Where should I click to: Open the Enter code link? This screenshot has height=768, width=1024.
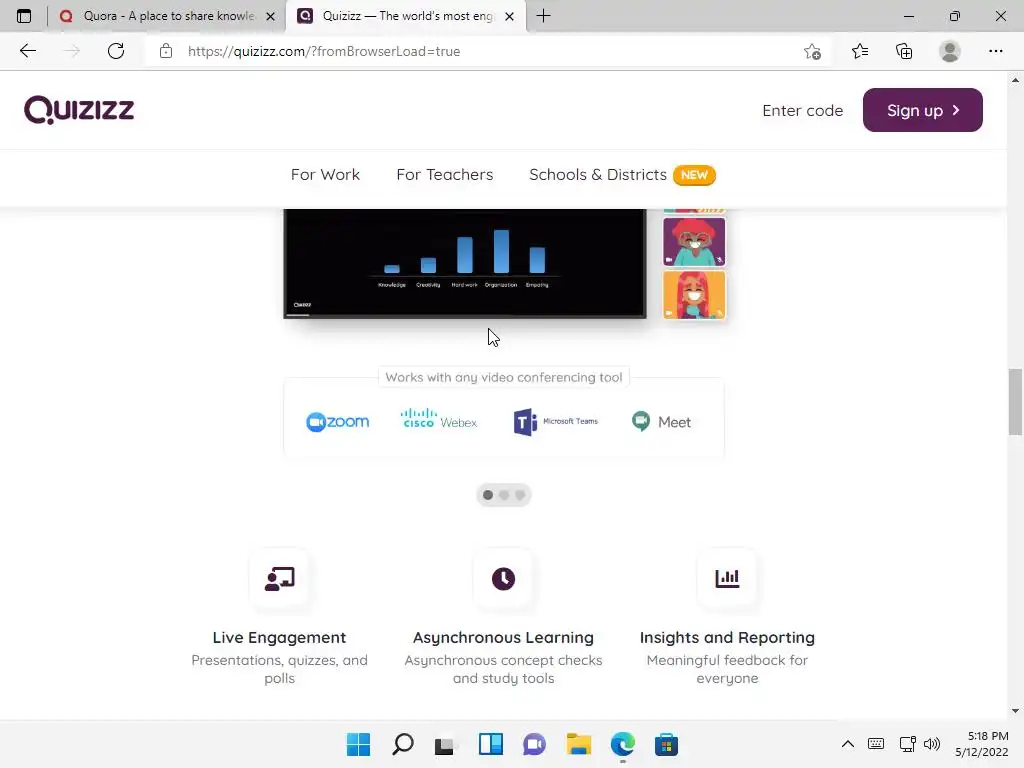(x=803, y=110)
